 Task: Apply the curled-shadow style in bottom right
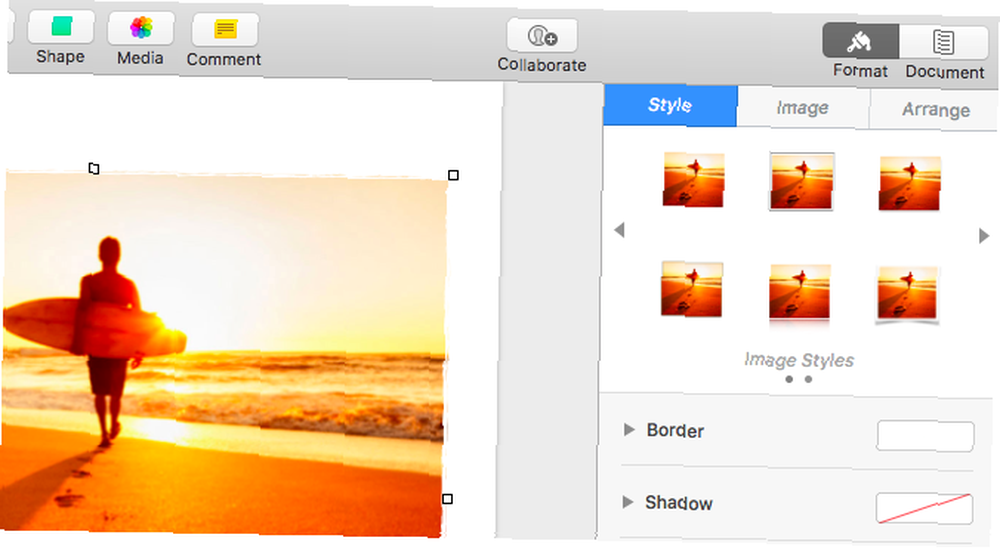[907, 294]
